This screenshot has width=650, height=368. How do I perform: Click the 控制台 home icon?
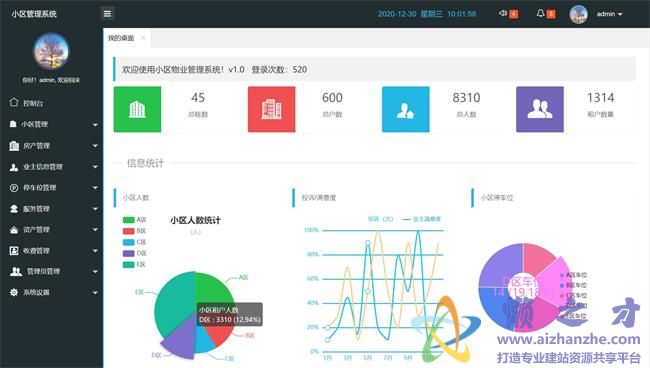[14, 102]
